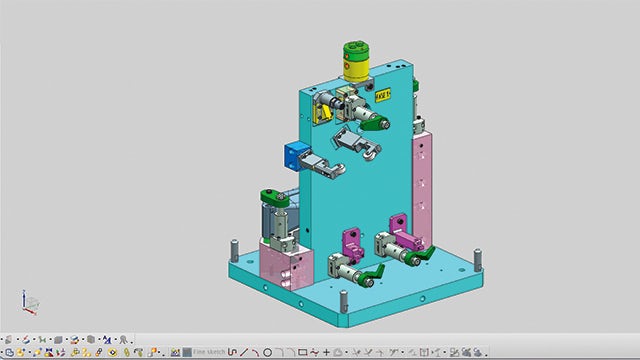The image size is (640, 360).
Task: Select the Profile sketch curve tool
Action: pyautogui.click(x=233, y=352)
